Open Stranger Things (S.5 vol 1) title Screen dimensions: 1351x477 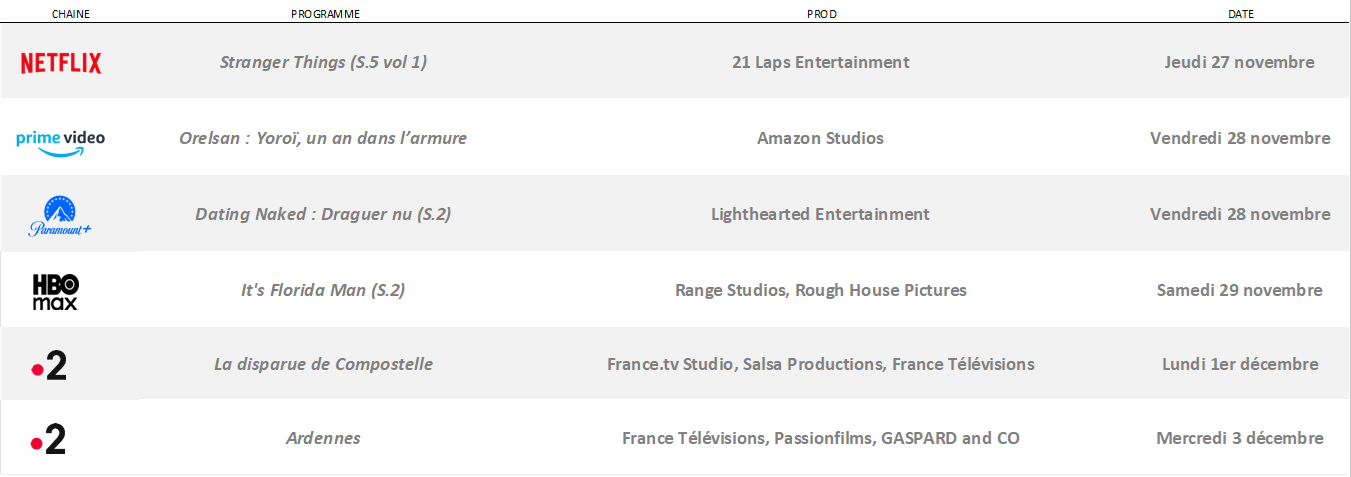[323, 62]
